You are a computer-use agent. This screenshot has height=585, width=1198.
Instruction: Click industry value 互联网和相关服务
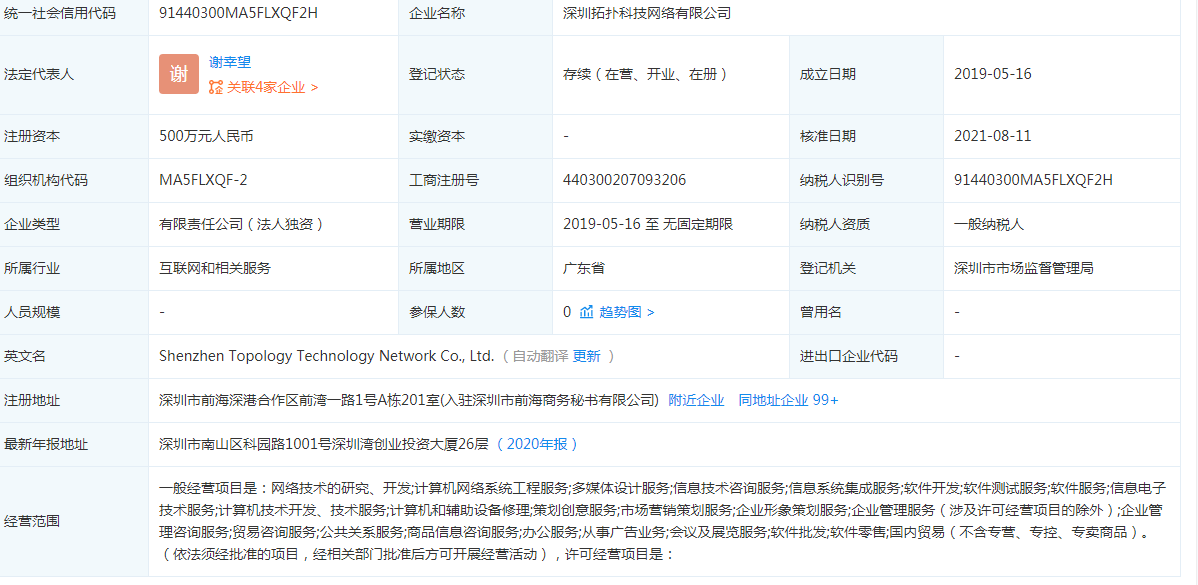pyautogui.click(x=215, y=268)
